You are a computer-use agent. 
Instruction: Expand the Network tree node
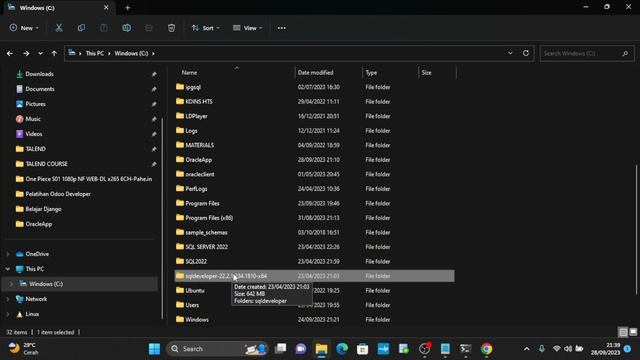pos(8,299)
